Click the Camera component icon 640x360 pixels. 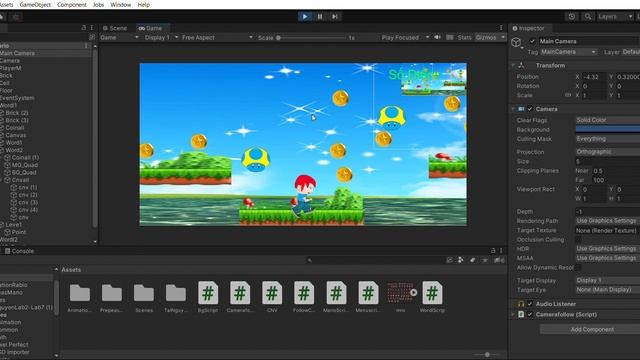pos(521,109)
